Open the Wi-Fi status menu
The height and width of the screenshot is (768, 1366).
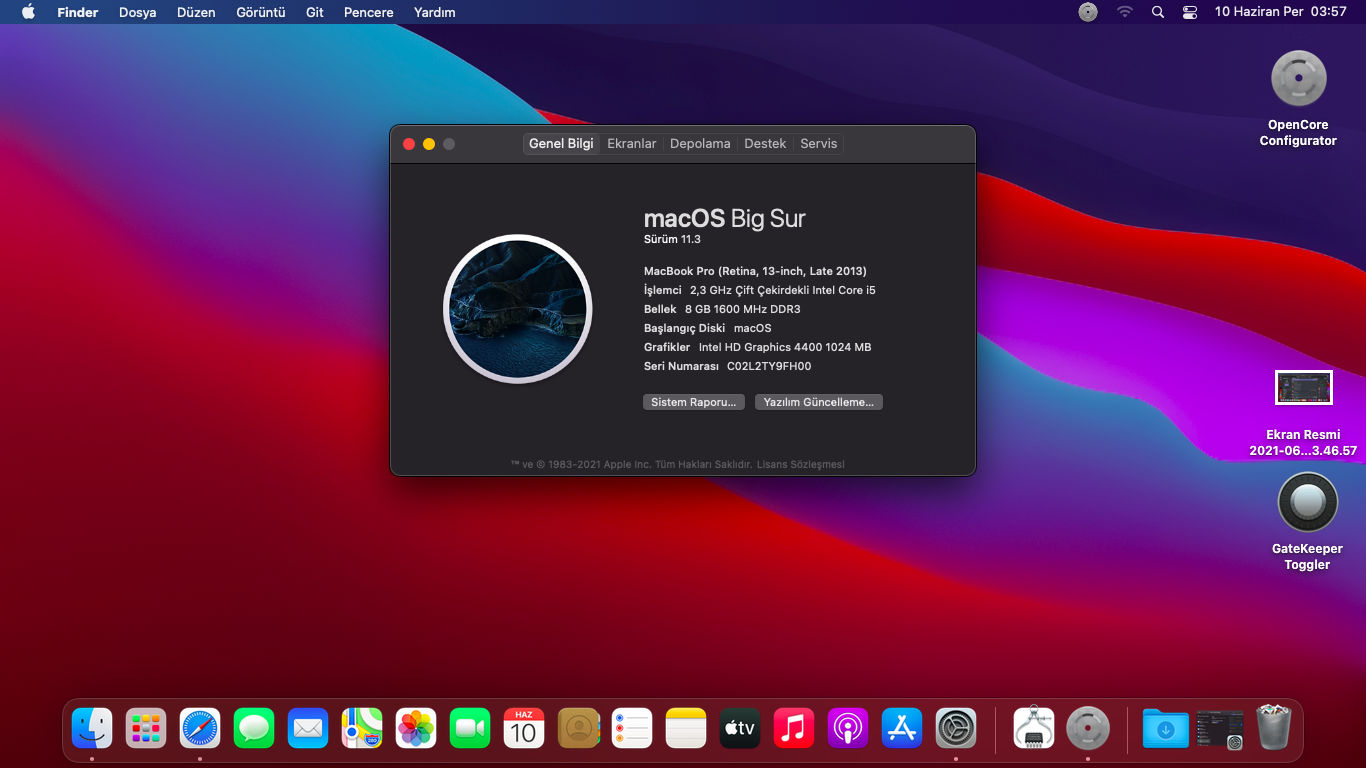pos(1125,12)
